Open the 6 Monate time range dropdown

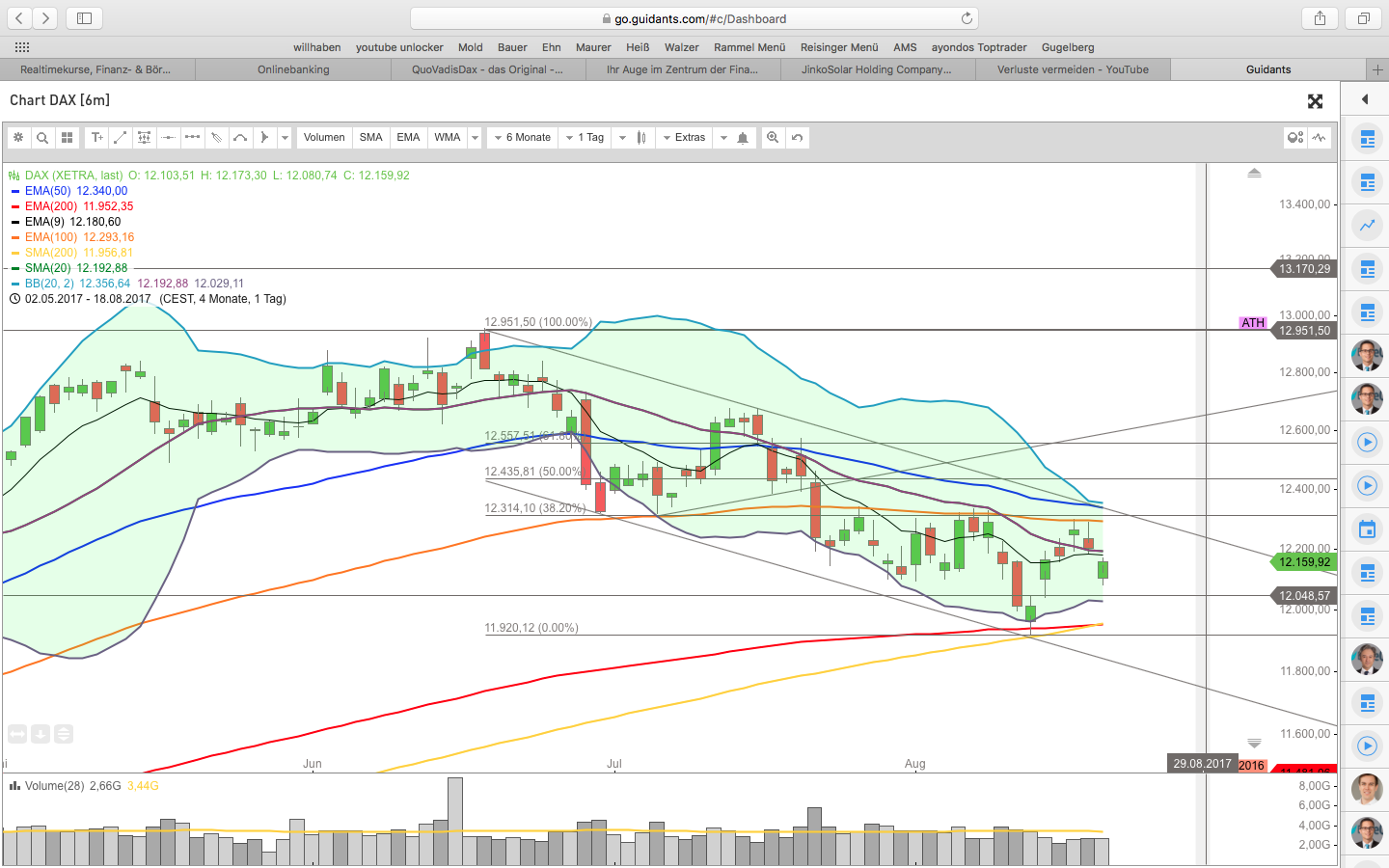pos(522,138)
